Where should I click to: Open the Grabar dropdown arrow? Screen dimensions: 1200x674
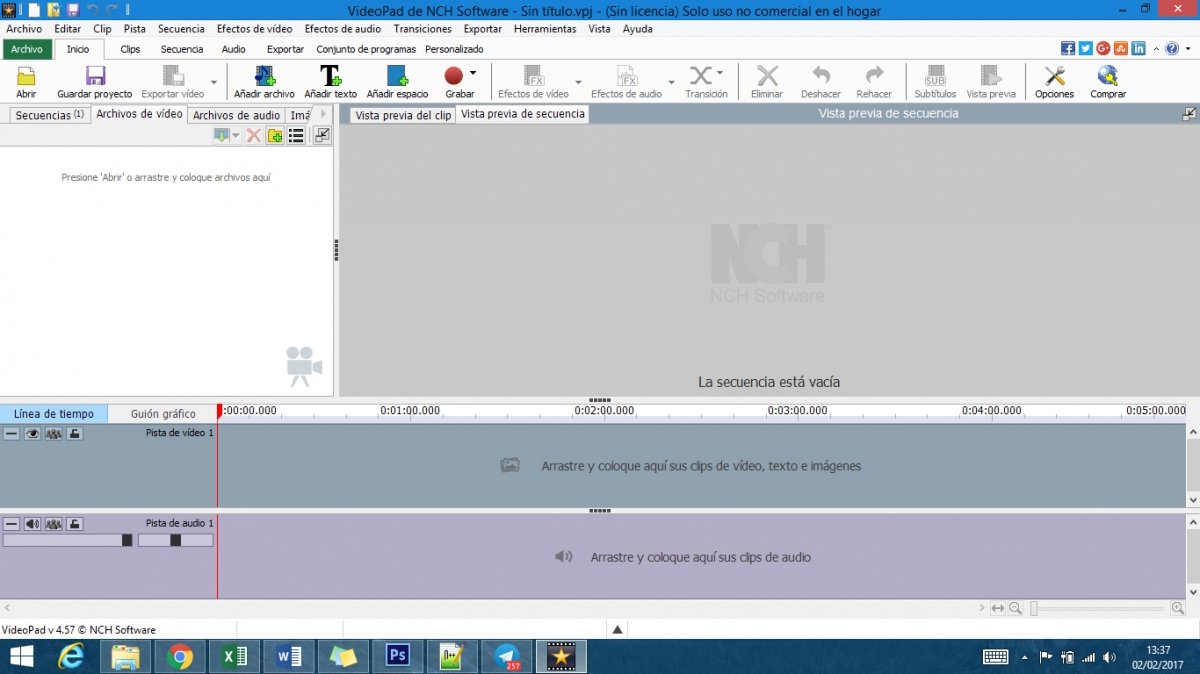click(x=473, y=73)
